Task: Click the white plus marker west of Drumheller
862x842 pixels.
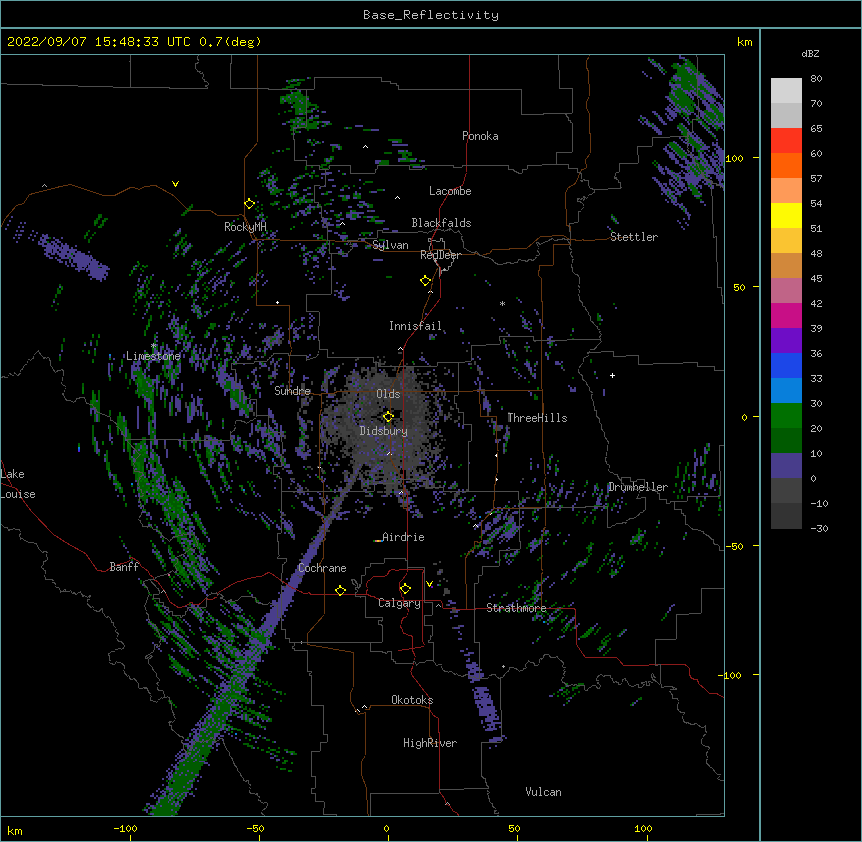Action: [x=612, y=375]
